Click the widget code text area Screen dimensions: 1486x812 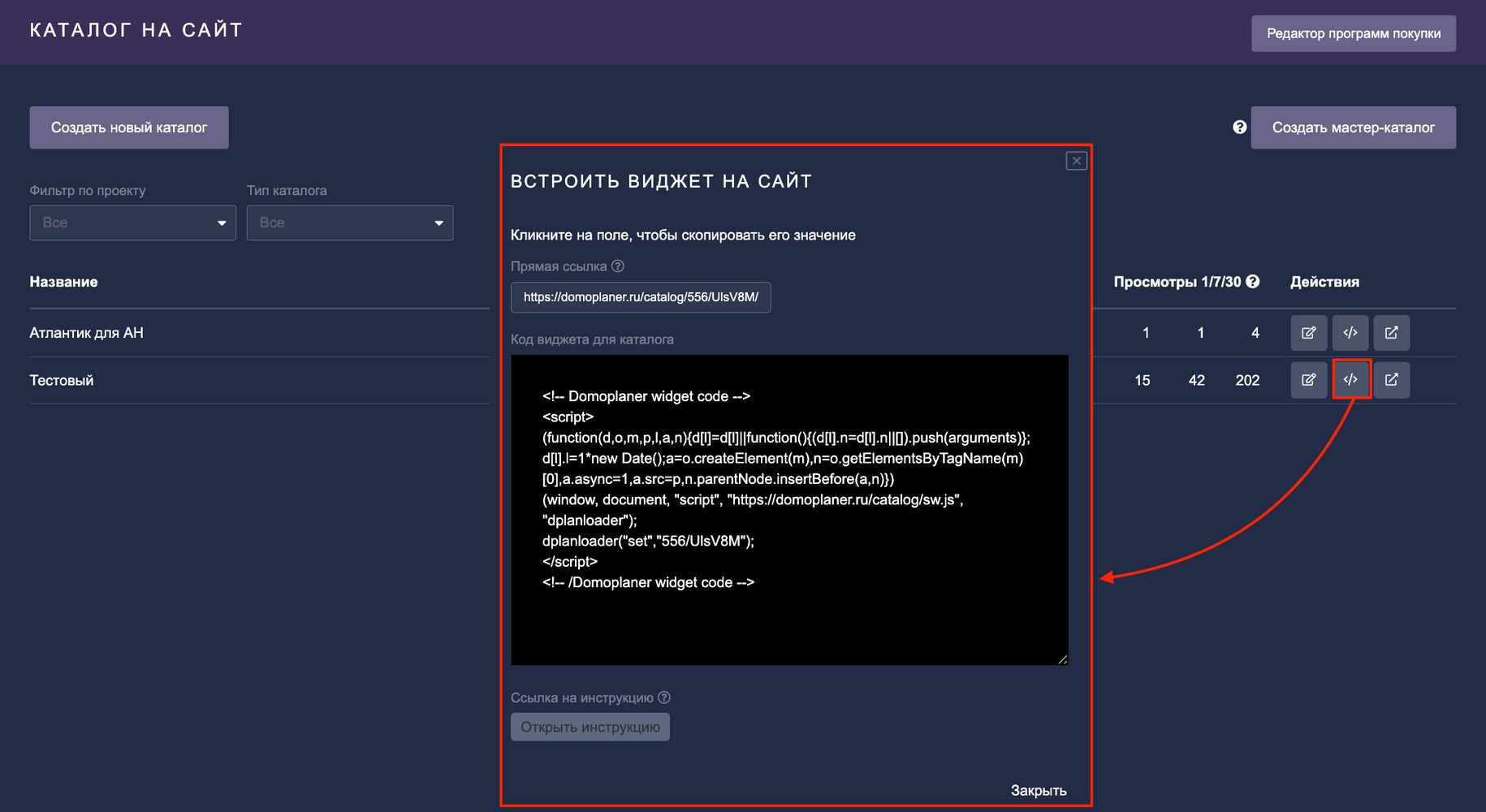click(788, 510)
